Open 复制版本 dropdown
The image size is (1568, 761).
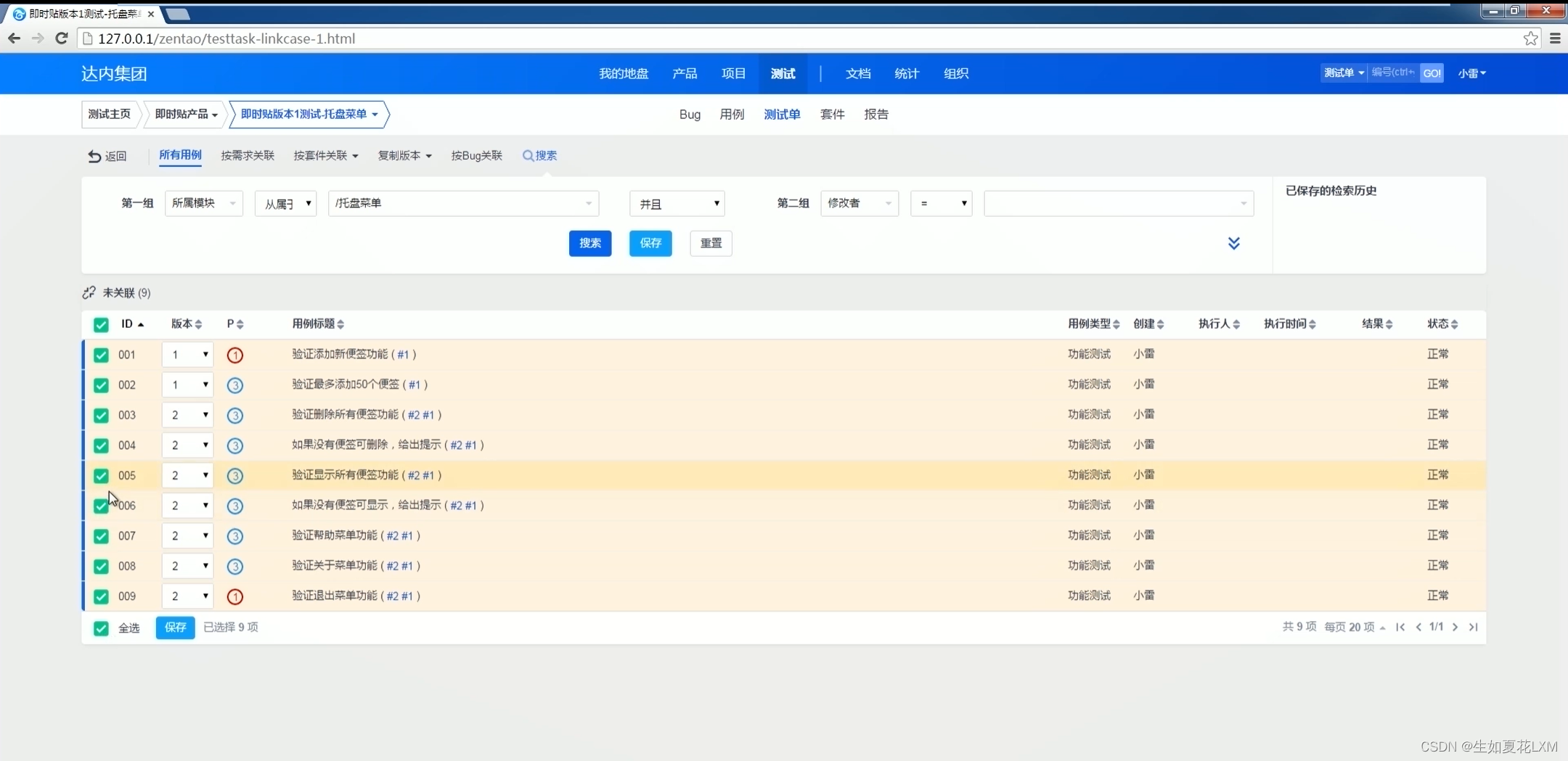point(404,155)
